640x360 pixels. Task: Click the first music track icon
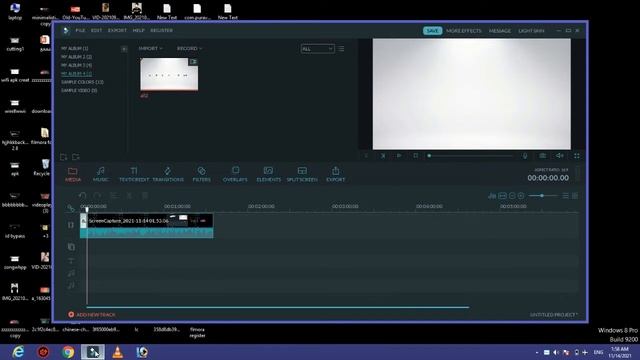(71, 273)
